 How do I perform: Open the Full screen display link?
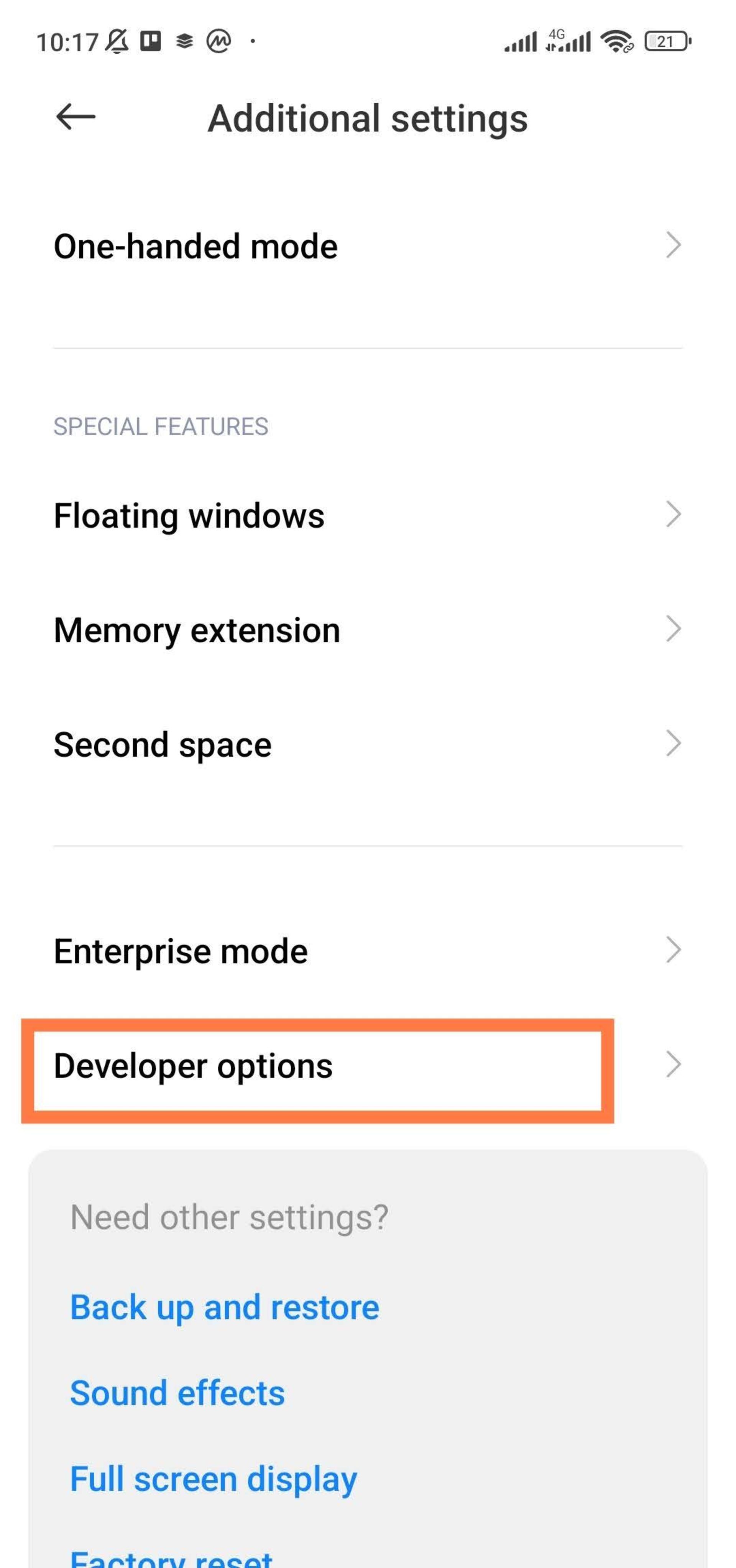point(214,1479)
